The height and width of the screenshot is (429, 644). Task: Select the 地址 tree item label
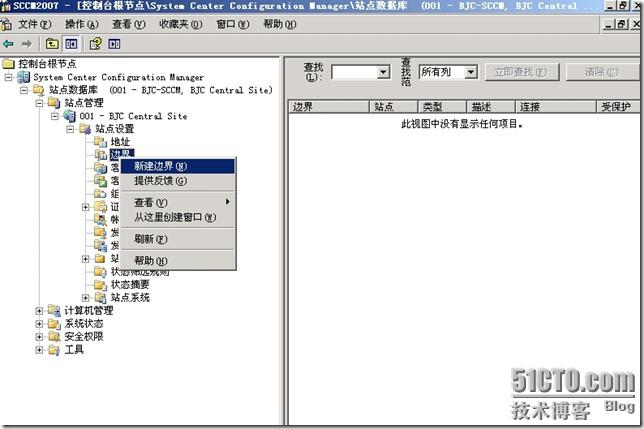click(120, 142)
